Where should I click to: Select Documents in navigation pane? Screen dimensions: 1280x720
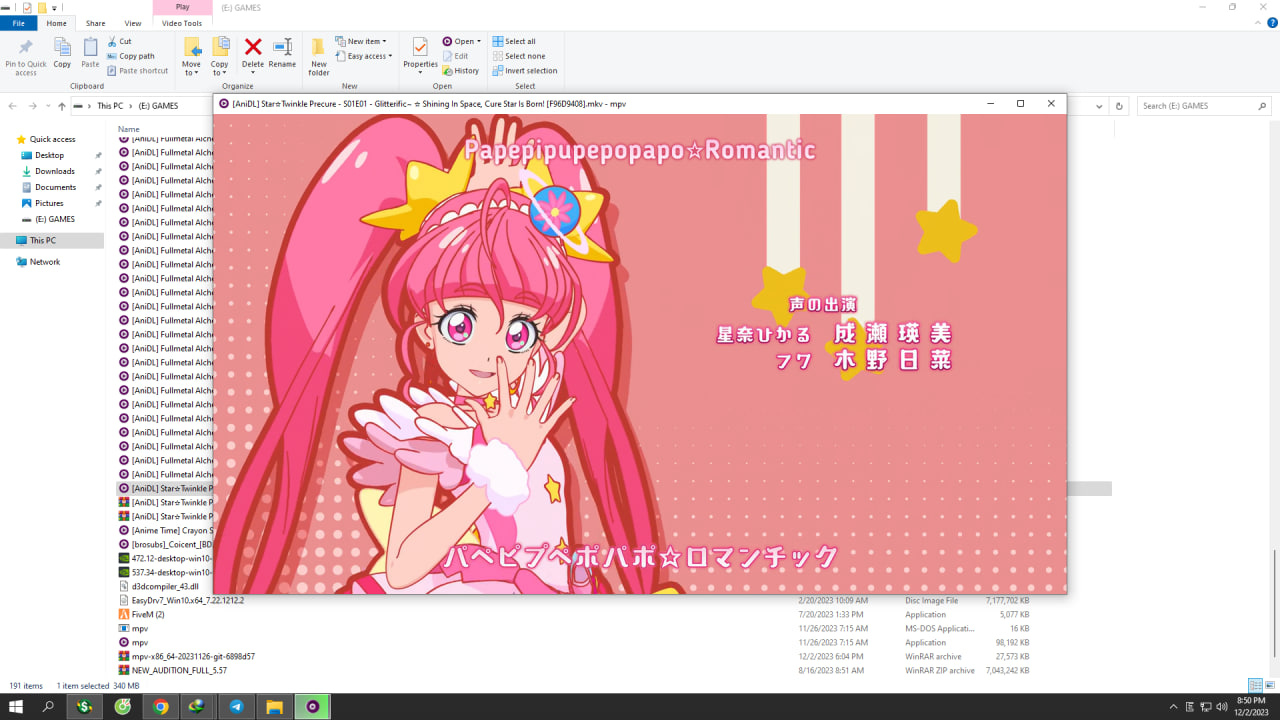pos(55,187)
